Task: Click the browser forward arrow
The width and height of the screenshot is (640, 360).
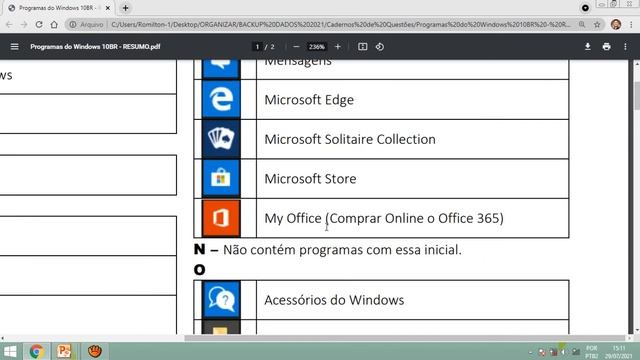Action: pyautogui.click(x=24, y=24)
